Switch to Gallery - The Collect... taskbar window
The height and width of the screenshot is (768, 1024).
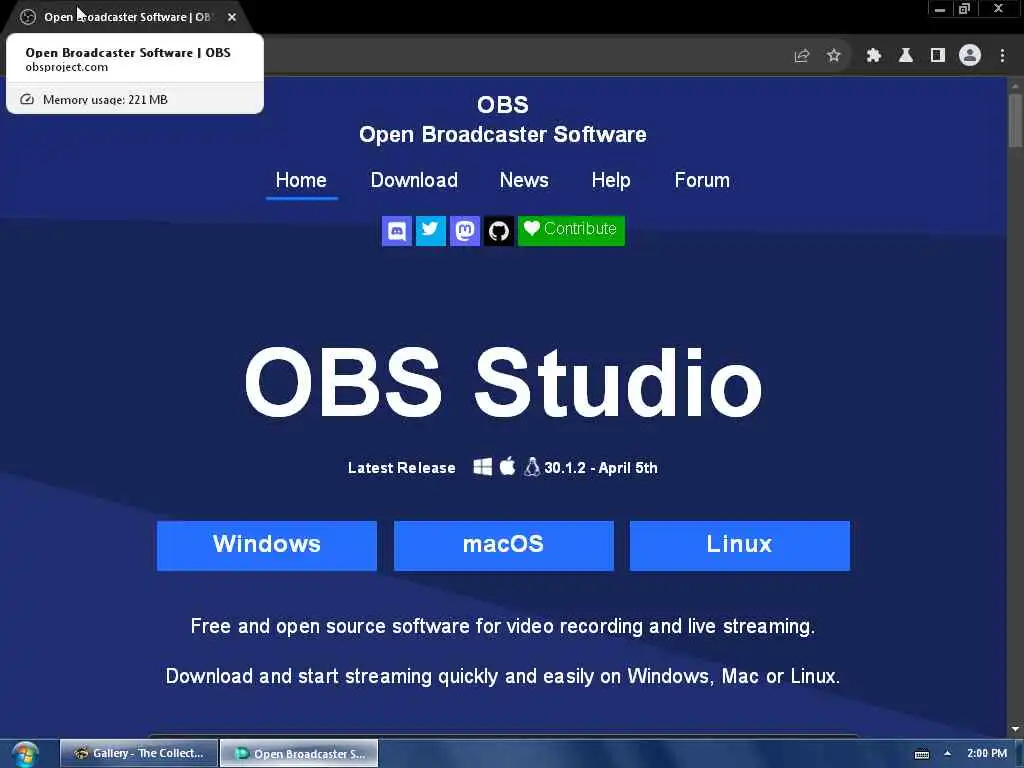pos(138,753)
